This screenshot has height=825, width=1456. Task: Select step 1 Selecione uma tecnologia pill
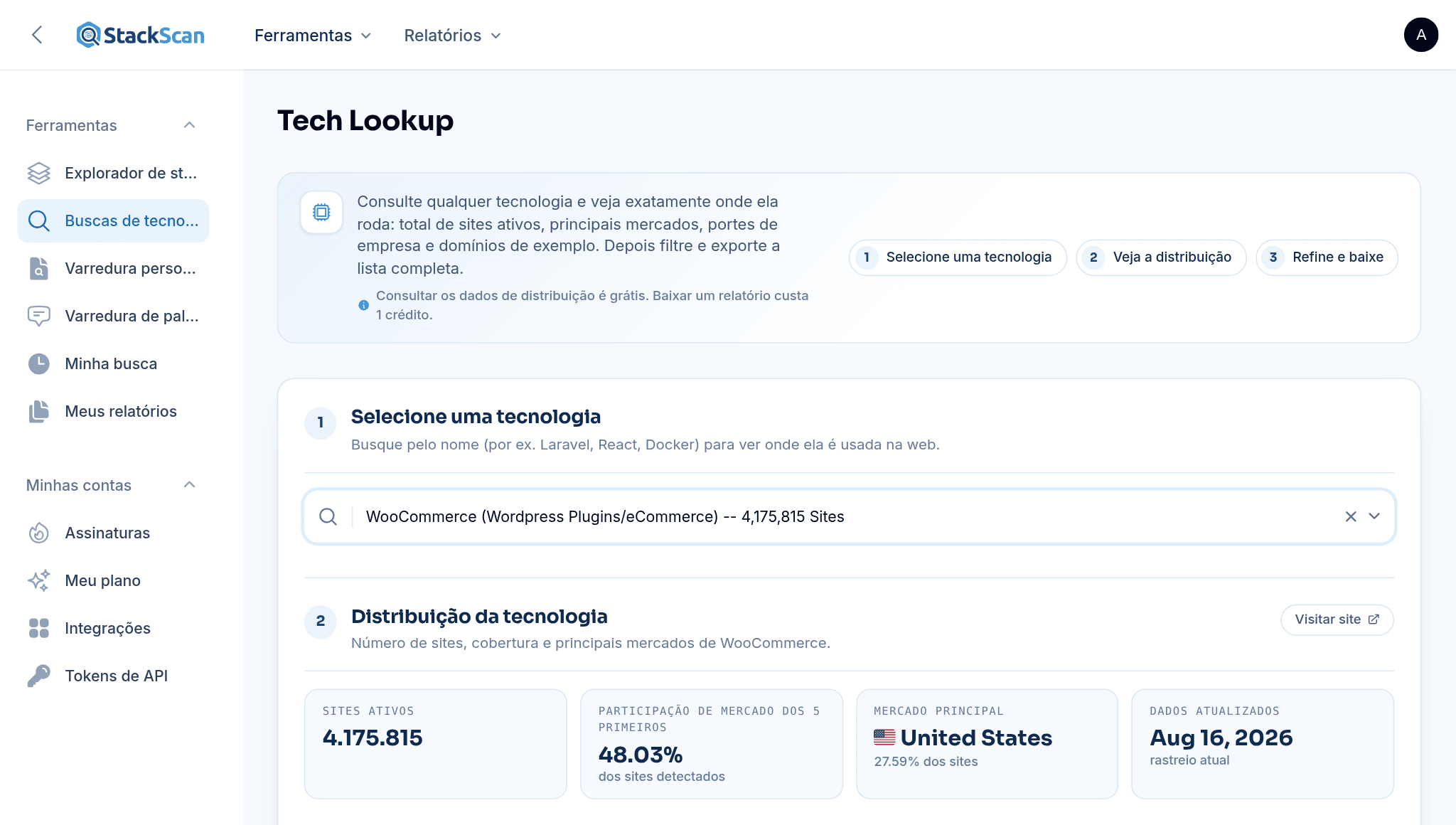[957, 257]
